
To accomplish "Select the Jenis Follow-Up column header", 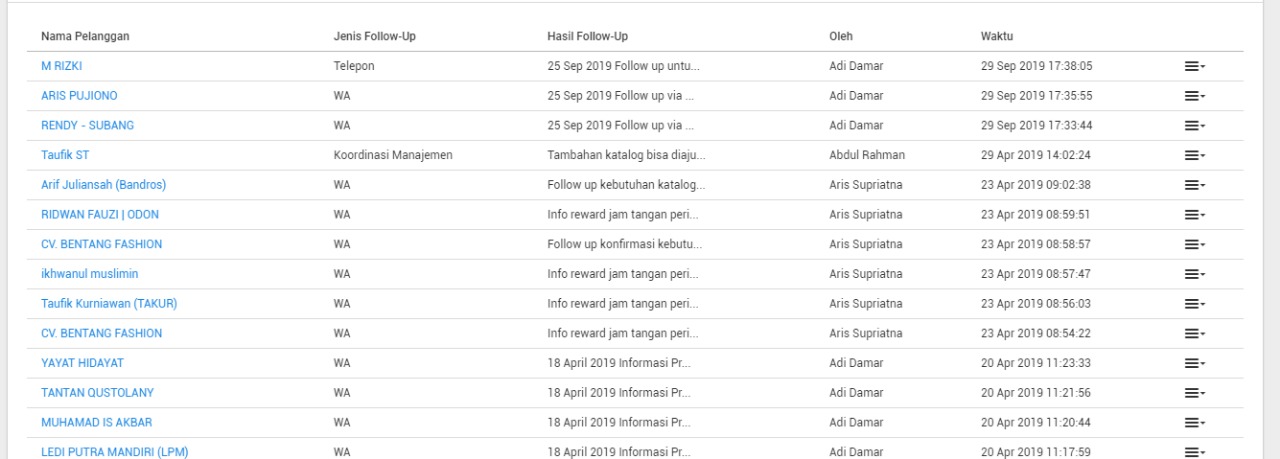I will (x=374, y=37).
